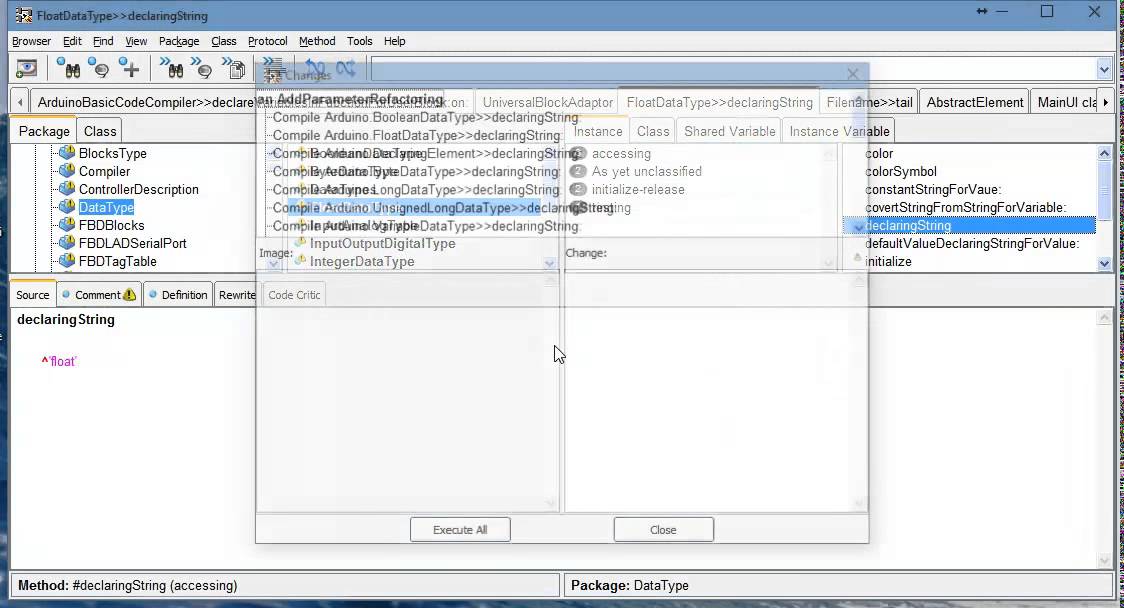The width and height of the screenshot is (1124, 608).
Task: Click the InputOutputDigitalType class icon
Action: 301,242
